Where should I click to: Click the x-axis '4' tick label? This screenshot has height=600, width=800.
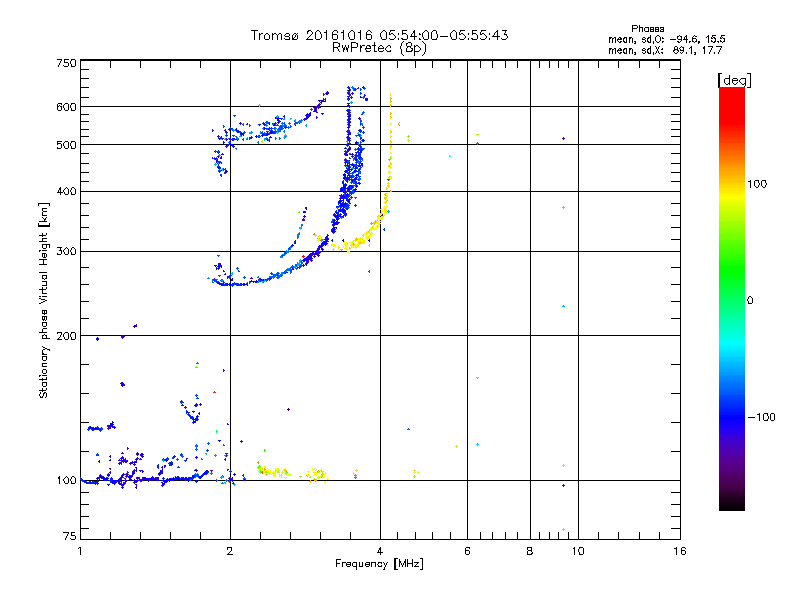380,551
